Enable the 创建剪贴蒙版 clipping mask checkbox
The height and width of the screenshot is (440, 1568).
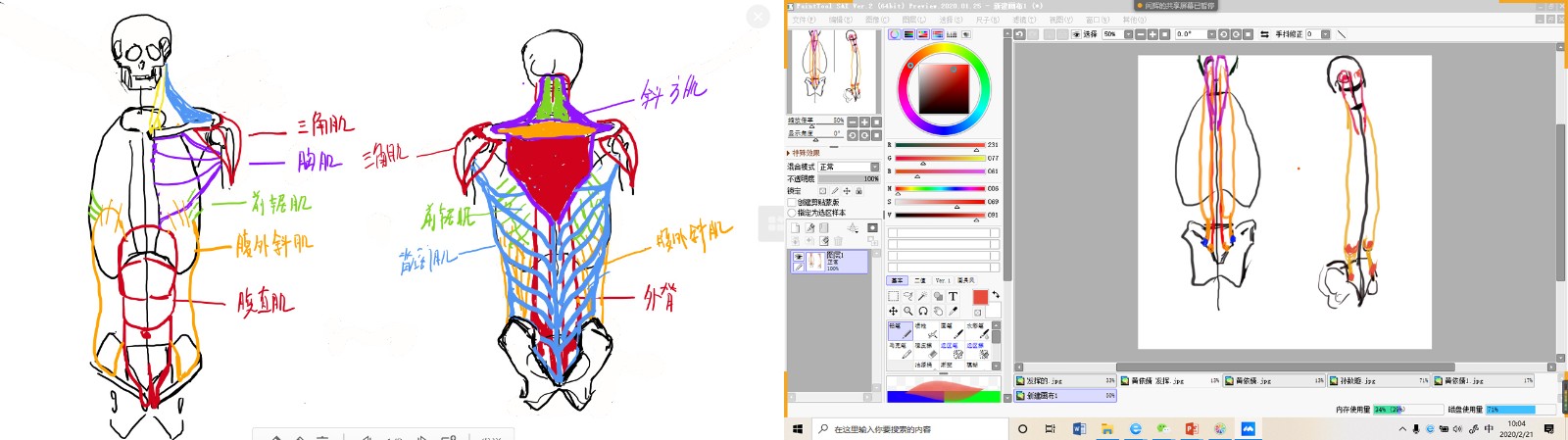click(792, 203)
